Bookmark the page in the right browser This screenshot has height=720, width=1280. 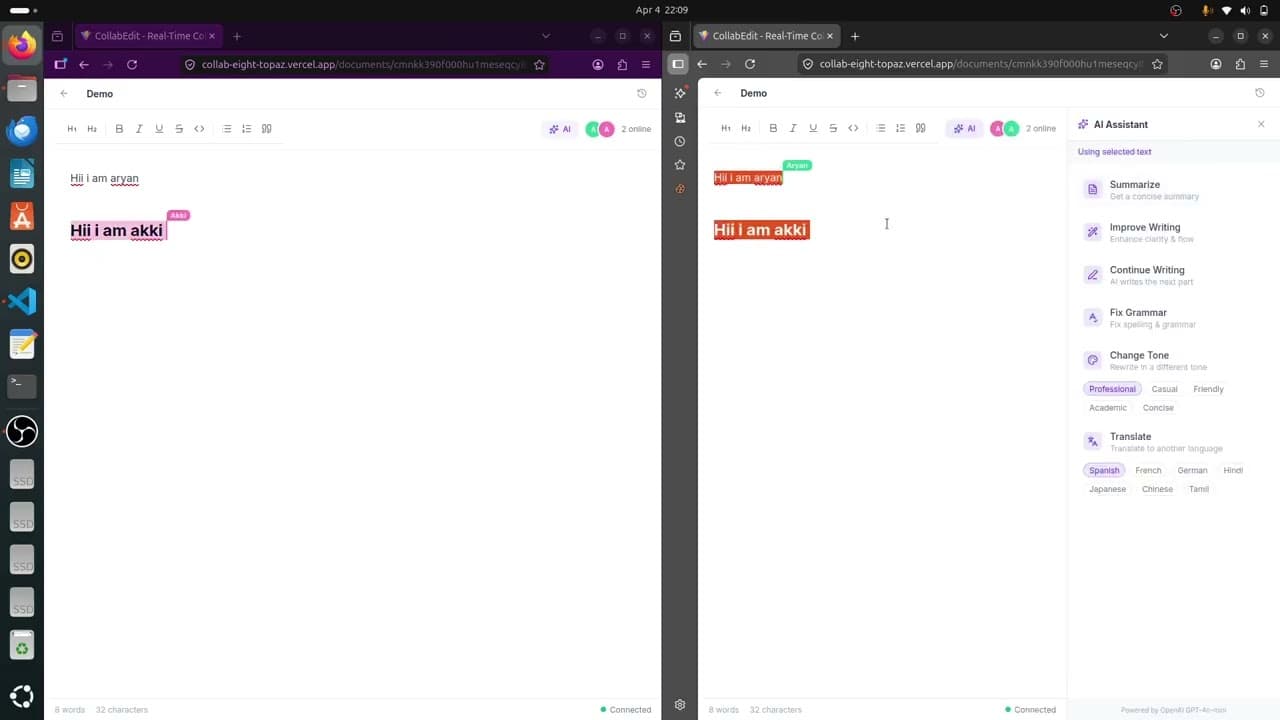1157,64
